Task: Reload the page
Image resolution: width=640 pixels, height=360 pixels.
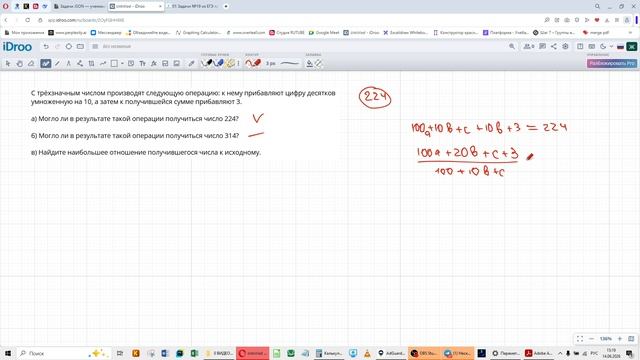Action: [x=28, y=20]
